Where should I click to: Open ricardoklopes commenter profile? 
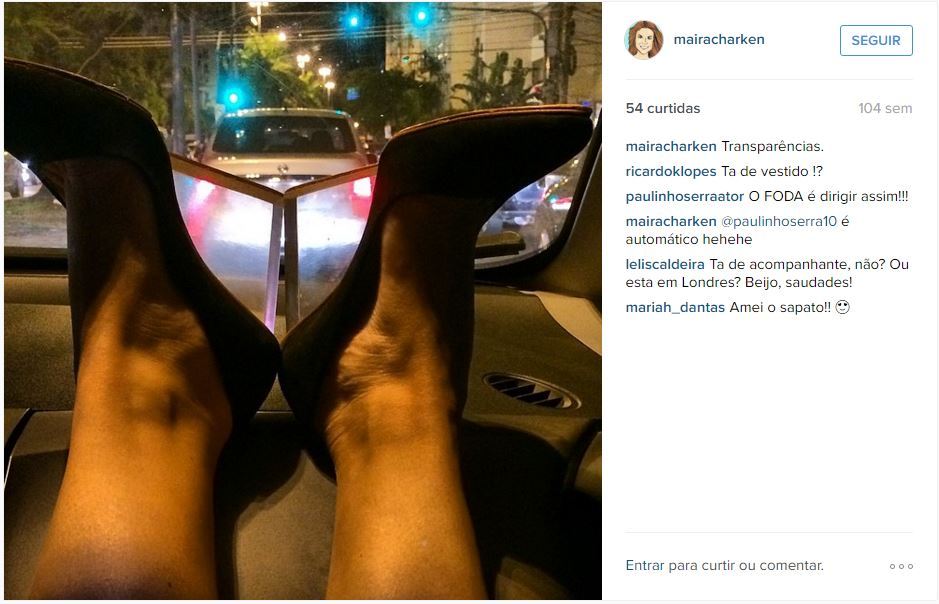pyautogui.click(x=671, y=171)
